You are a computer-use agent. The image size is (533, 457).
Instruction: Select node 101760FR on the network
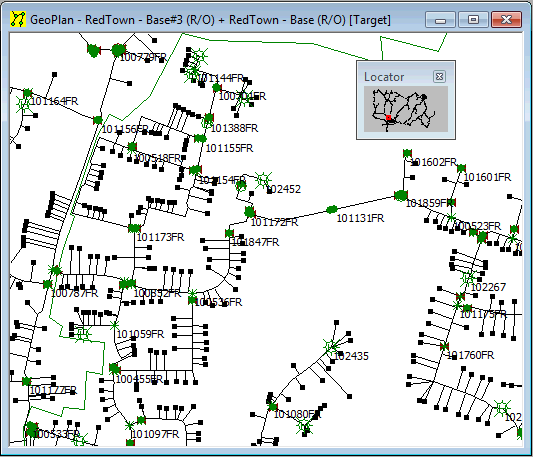tap(444, 346)
